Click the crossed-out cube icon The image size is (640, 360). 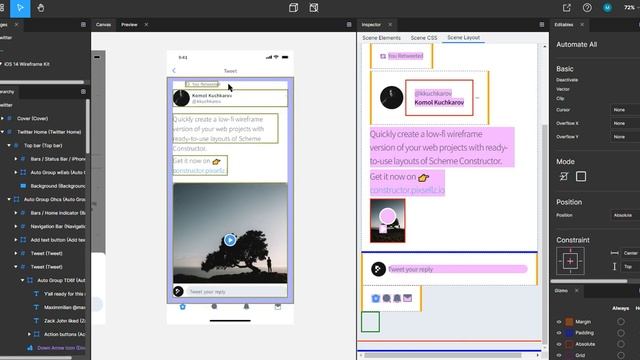tap(313, 8)
